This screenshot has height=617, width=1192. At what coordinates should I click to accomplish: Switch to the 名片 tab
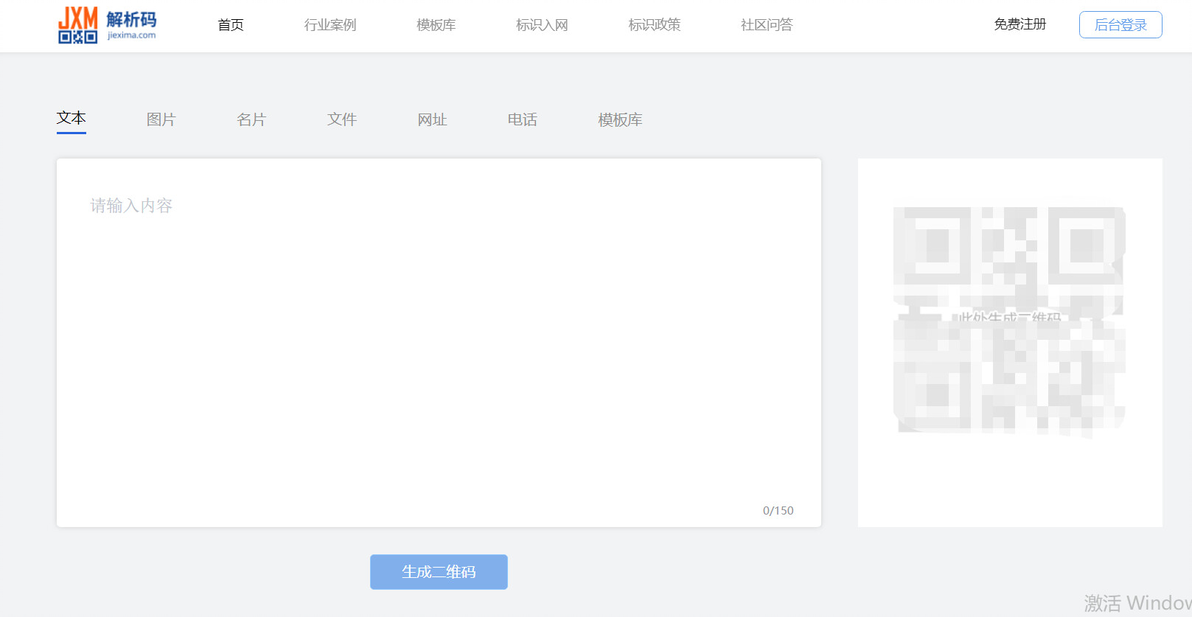pyautogui.click(x=252, y=119)
